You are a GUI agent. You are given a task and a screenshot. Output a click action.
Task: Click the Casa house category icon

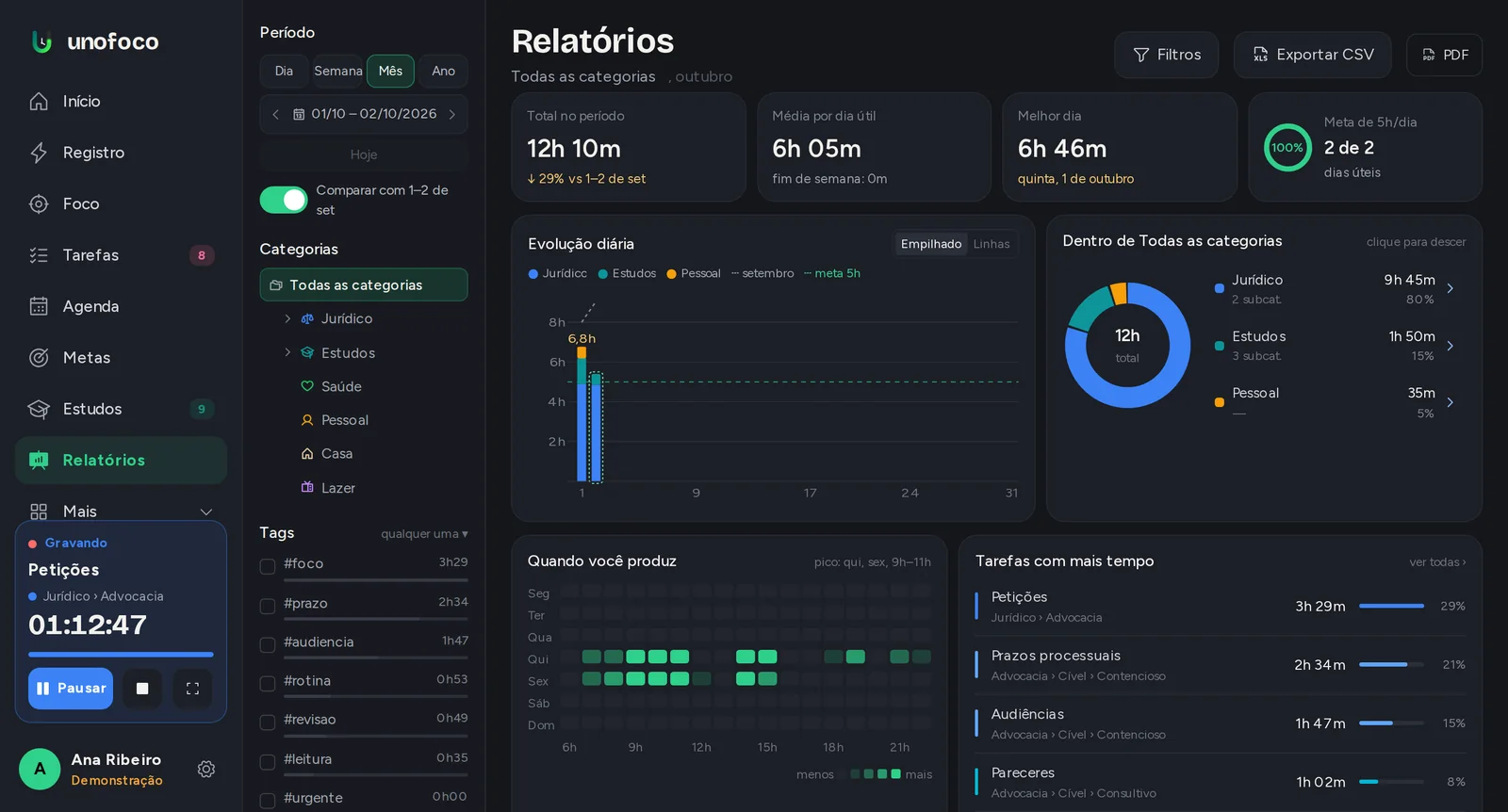tap(307, 454)
